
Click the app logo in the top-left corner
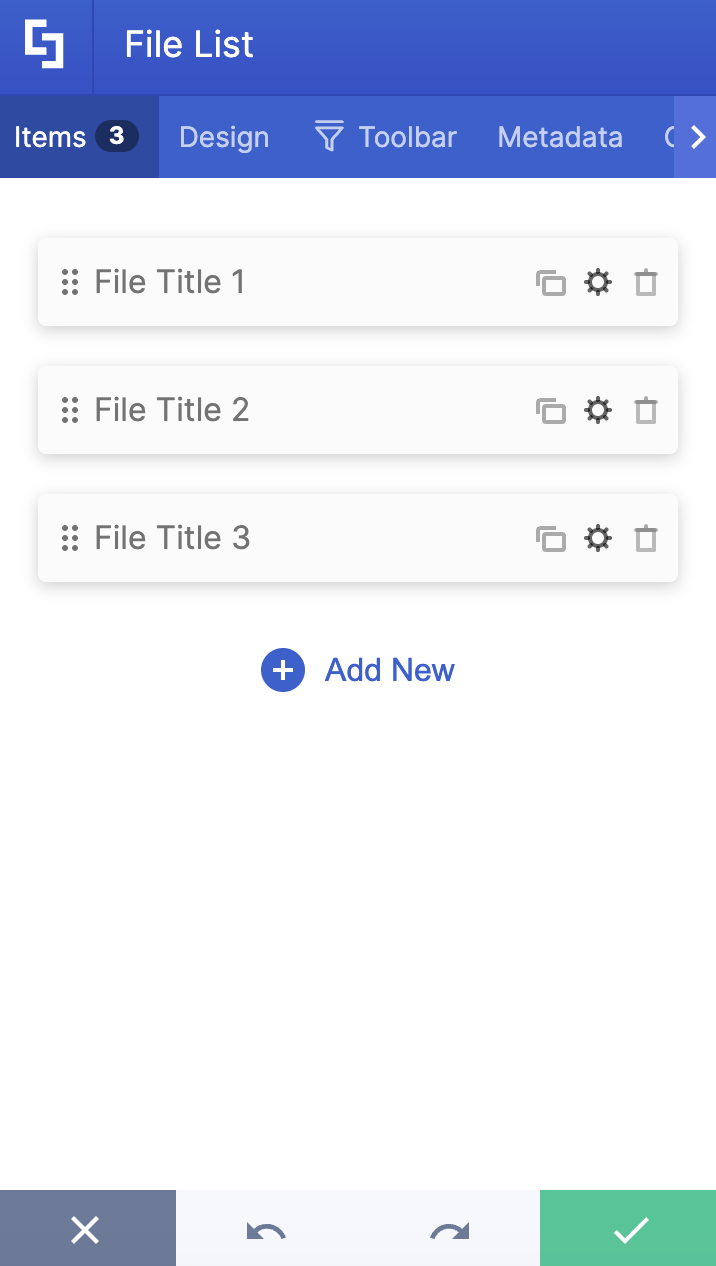pos(45,45)
